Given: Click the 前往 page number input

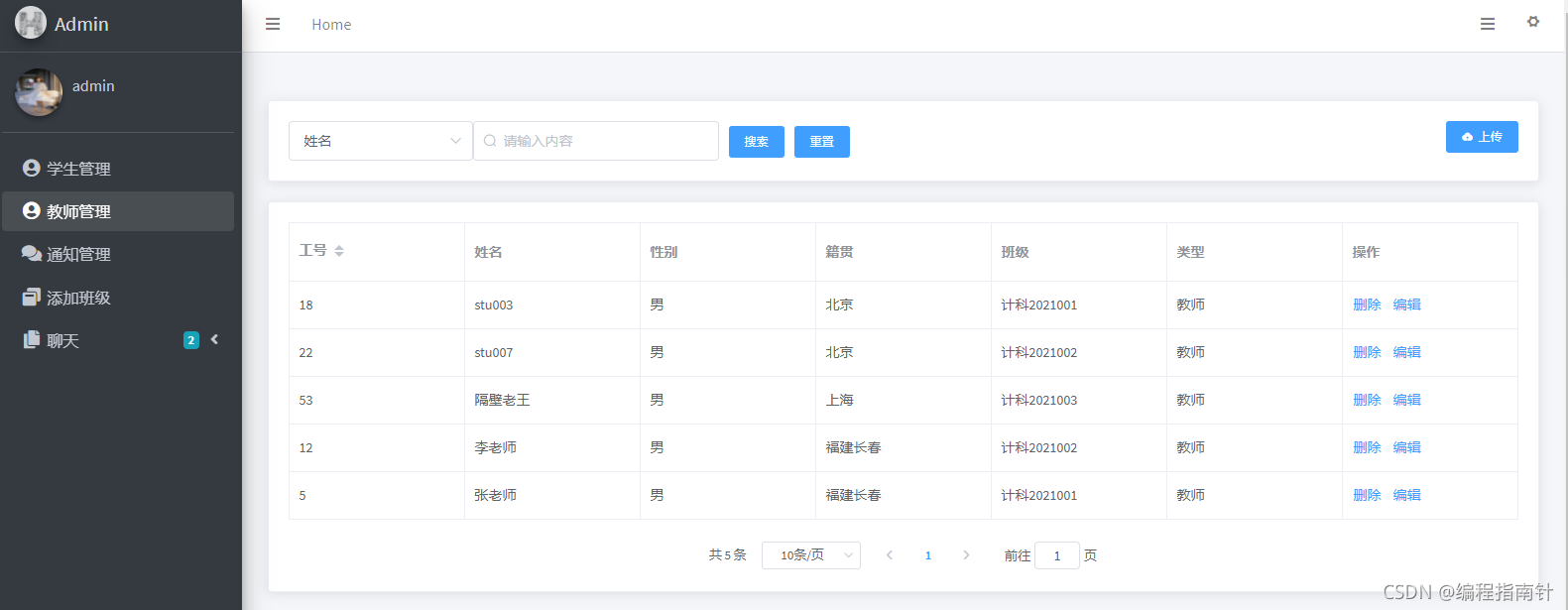Looking at the screenshot, I should [1057, 555].
